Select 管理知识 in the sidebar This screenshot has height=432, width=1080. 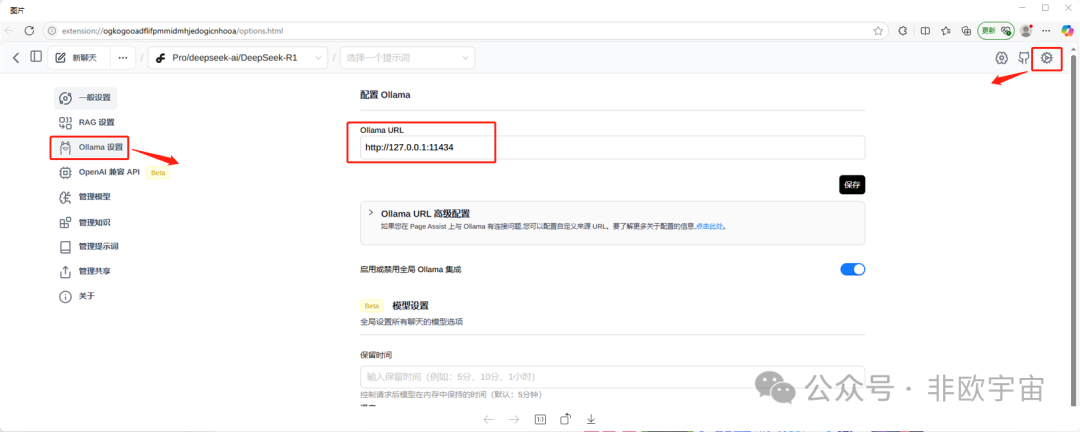point(85,223)
